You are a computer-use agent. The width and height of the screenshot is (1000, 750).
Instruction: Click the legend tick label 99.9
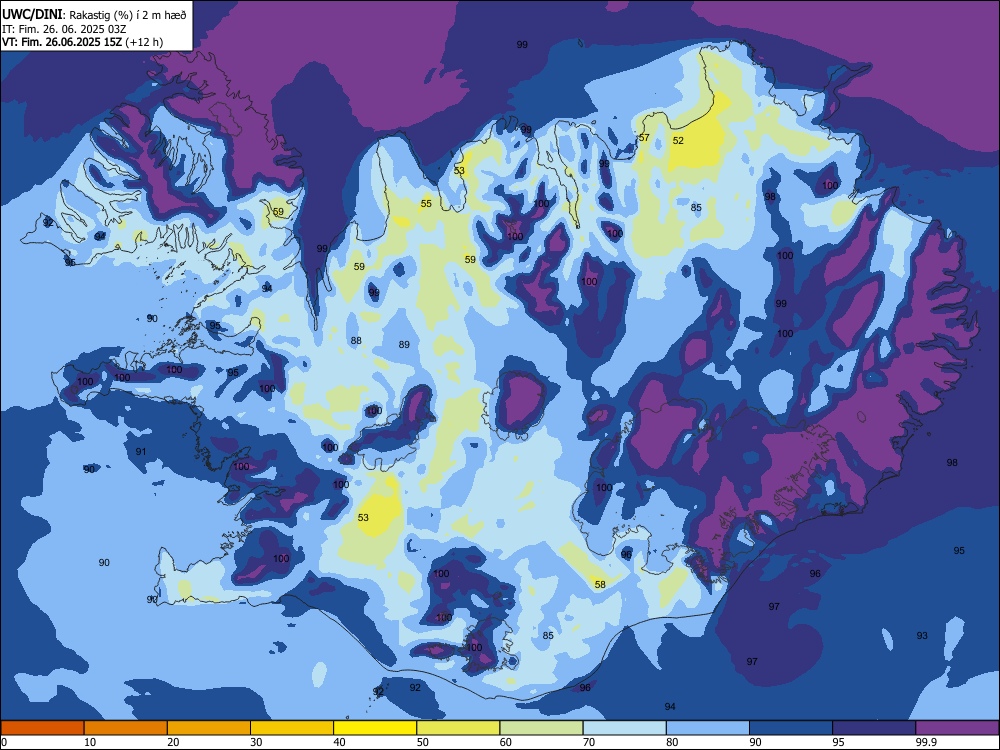tap(925, 742)
